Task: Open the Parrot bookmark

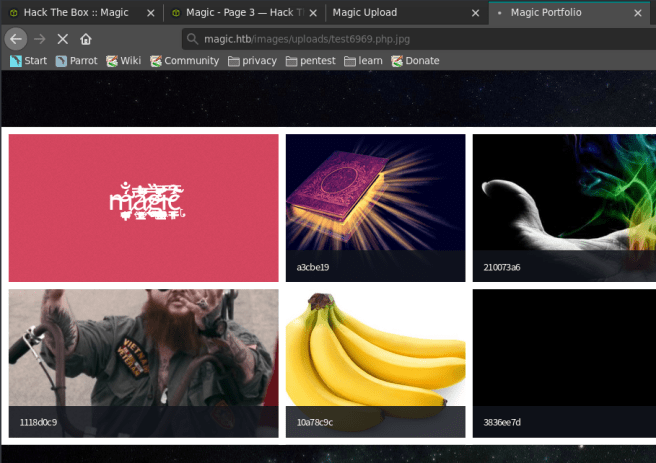Action: [x=76, y=61]
